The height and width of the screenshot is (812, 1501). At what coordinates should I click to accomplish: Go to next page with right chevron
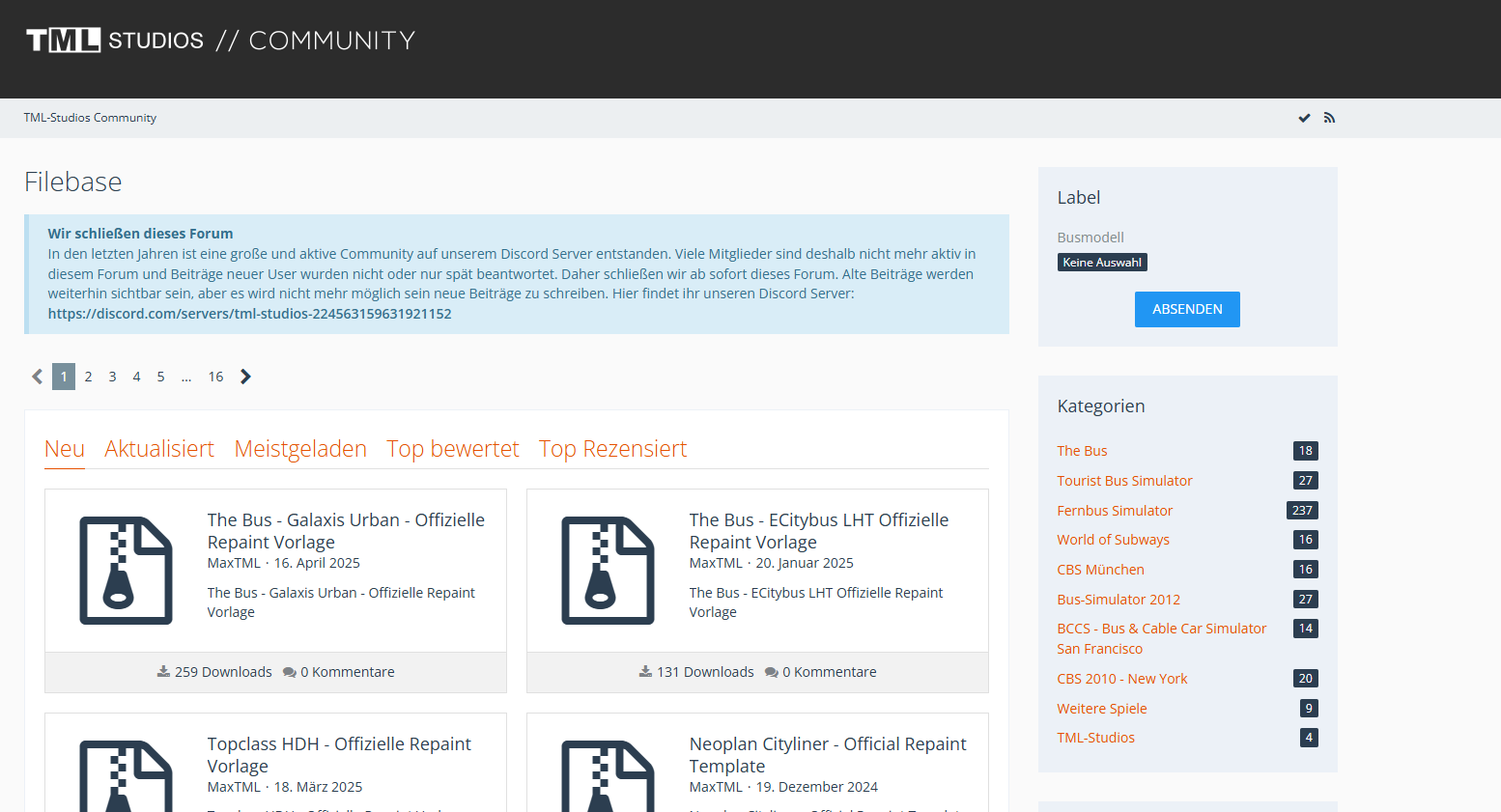(x=245, y=377)
